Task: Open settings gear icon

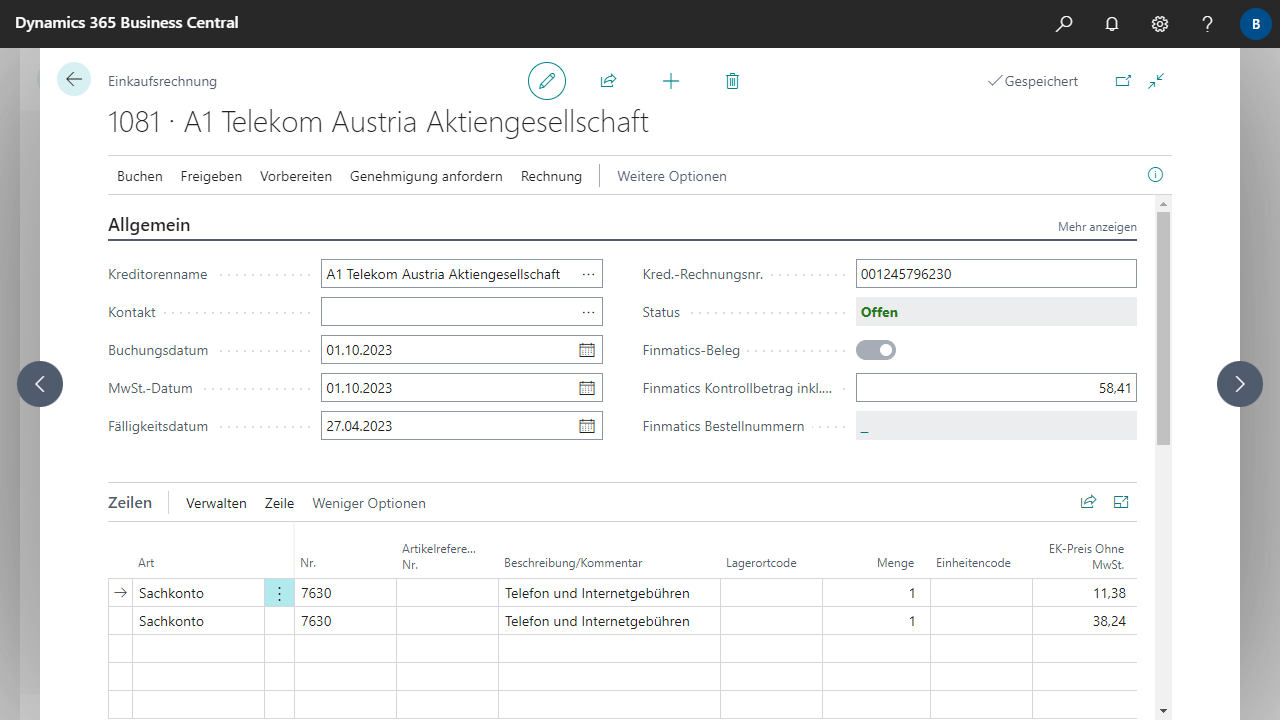Action: [1160, 23]
